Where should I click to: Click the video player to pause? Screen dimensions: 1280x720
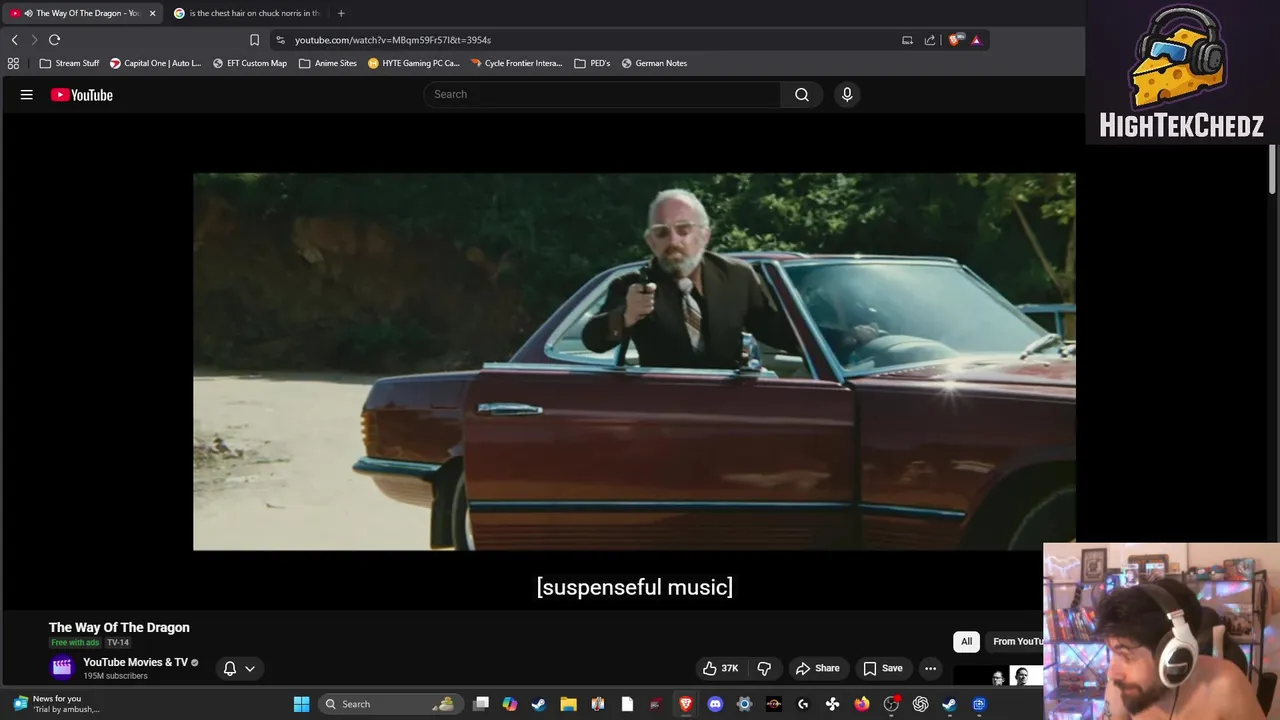point(634,361)
